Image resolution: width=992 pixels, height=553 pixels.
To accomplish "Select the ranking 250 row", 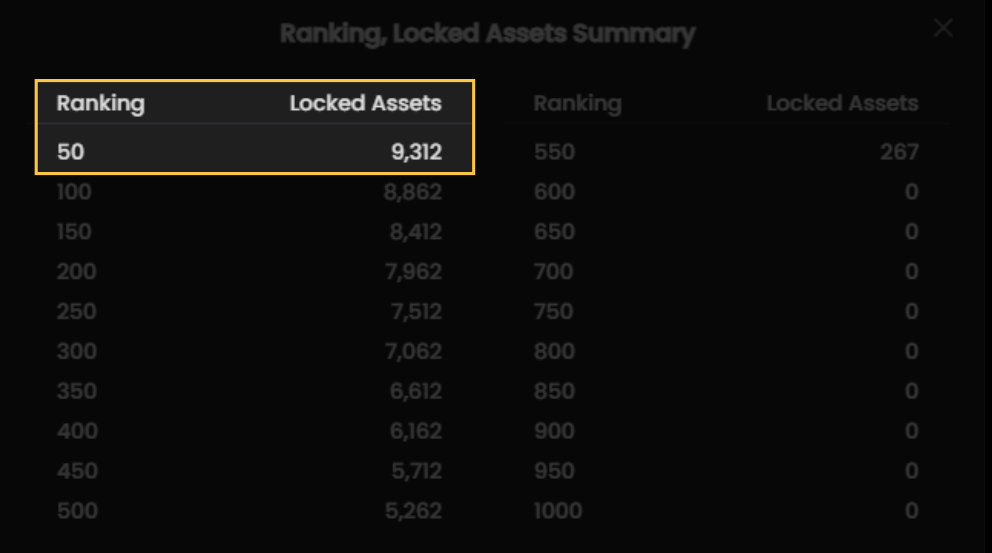I will [x=249, y=311].
